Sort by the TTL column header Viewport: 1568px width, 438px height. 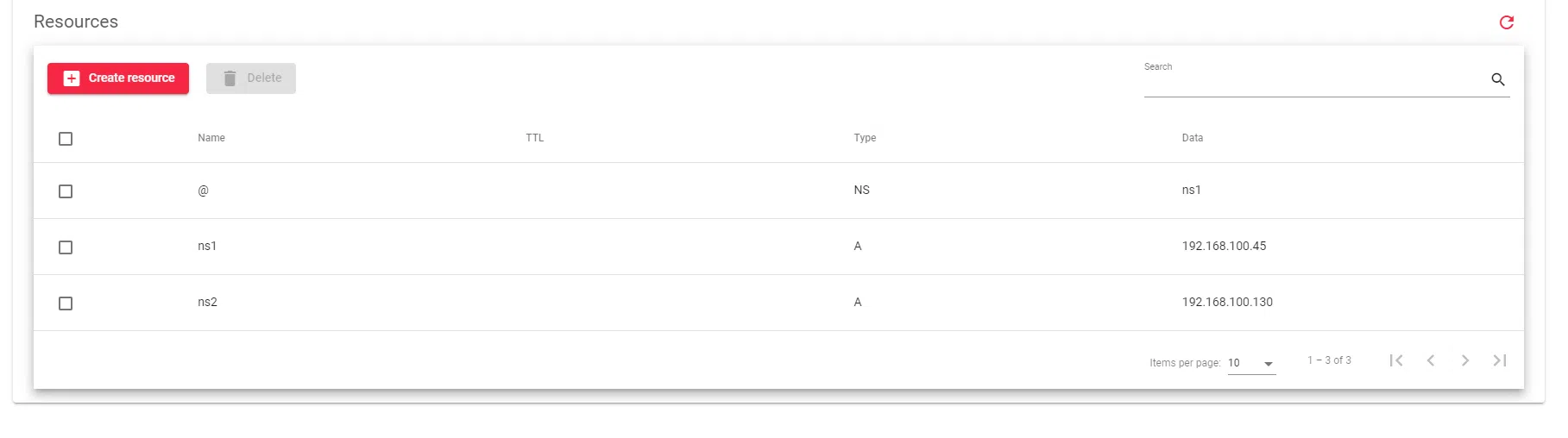[535, 138]
